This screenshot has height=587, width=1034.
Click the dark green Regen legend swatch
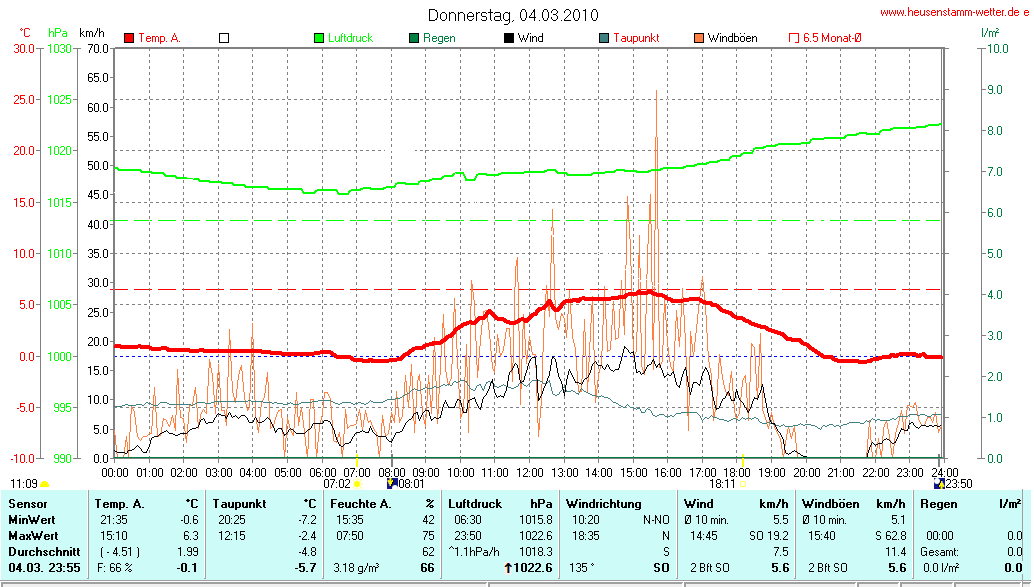pyautogui.click(x=414, y=38)
